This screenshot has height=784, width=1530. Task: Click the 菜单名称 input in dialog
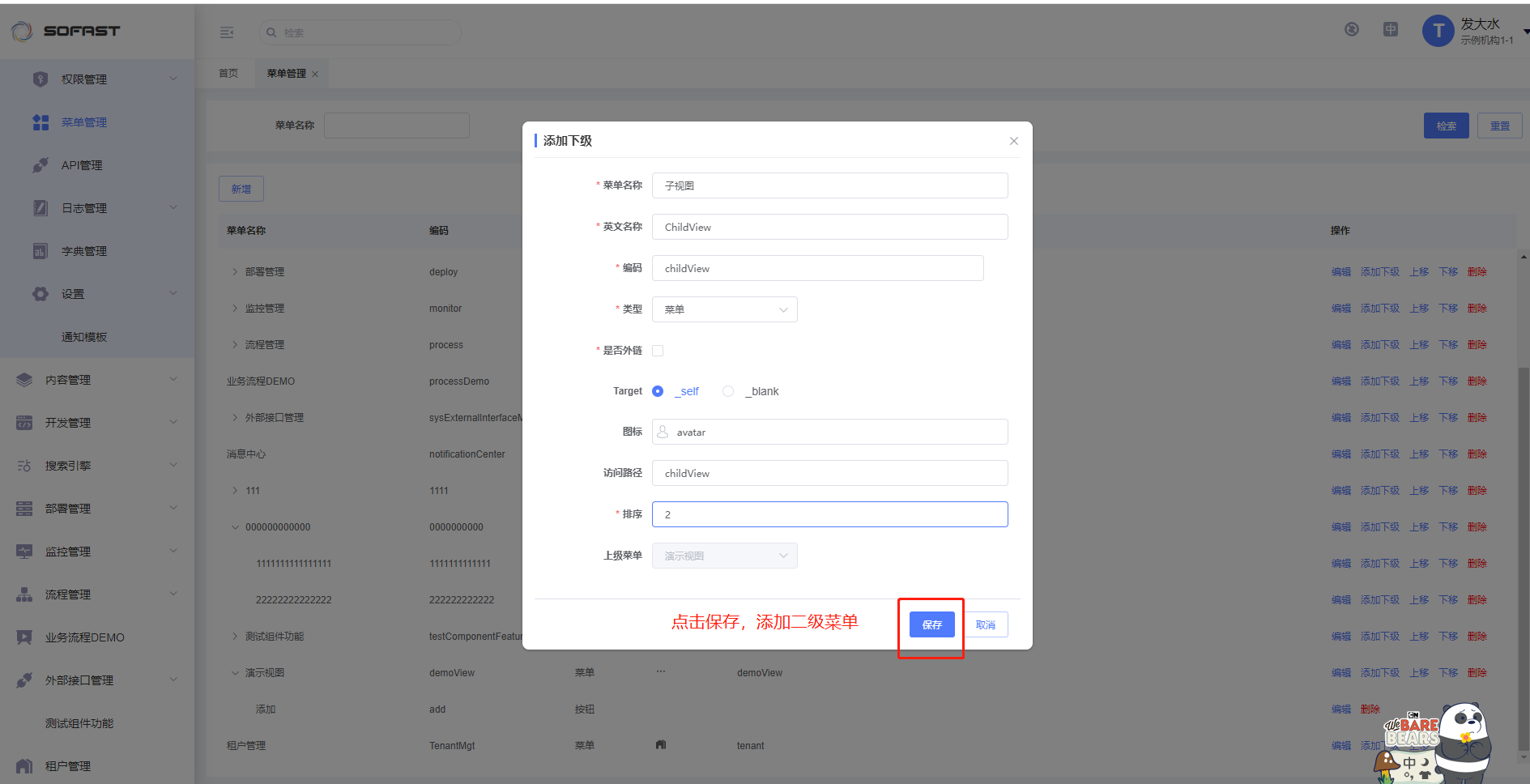(x=829, y=185)
